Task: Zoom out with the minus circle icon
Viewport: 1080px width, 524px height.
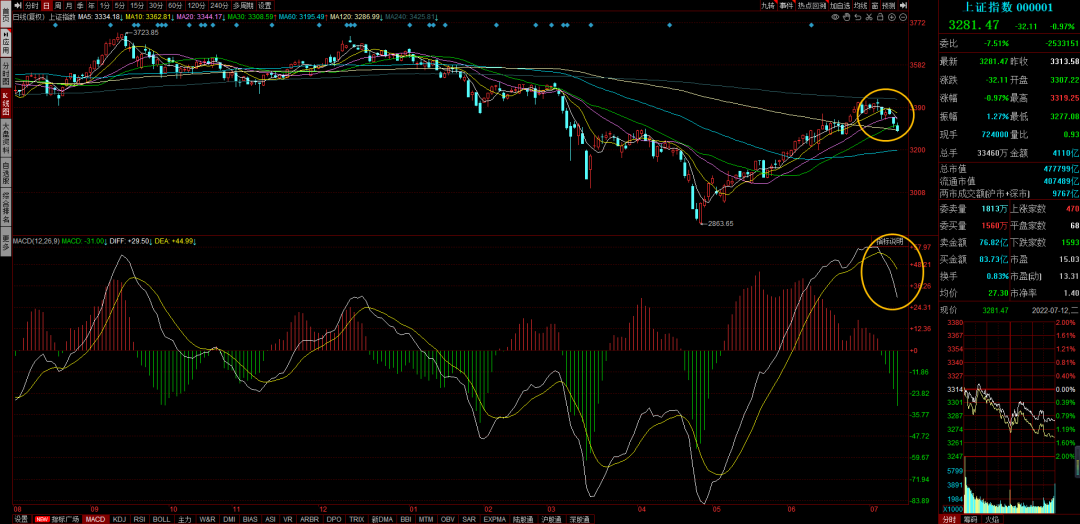Action: (x=903, y=17)
